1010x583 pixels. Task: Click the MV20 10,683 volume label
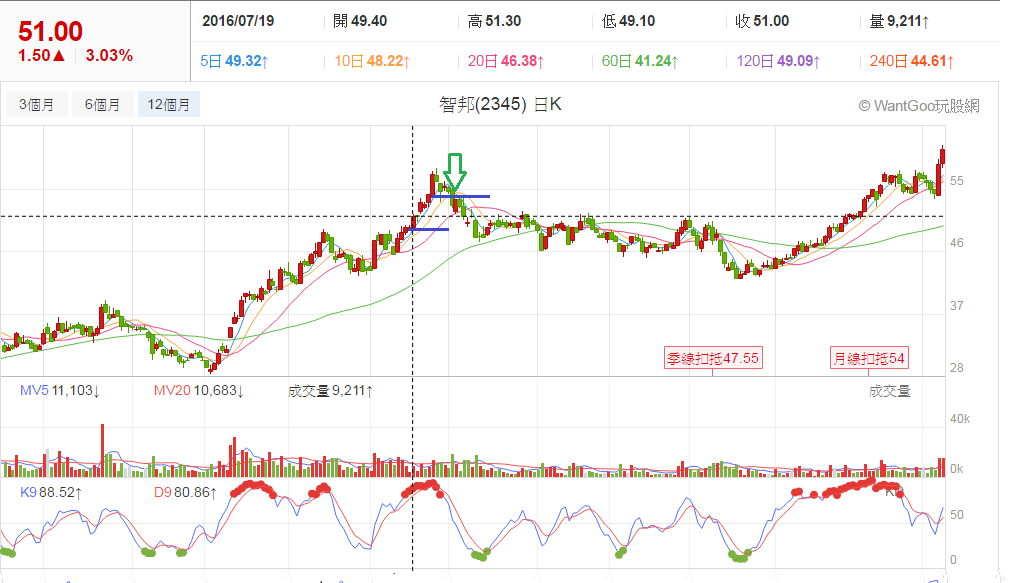click(198, 390)
